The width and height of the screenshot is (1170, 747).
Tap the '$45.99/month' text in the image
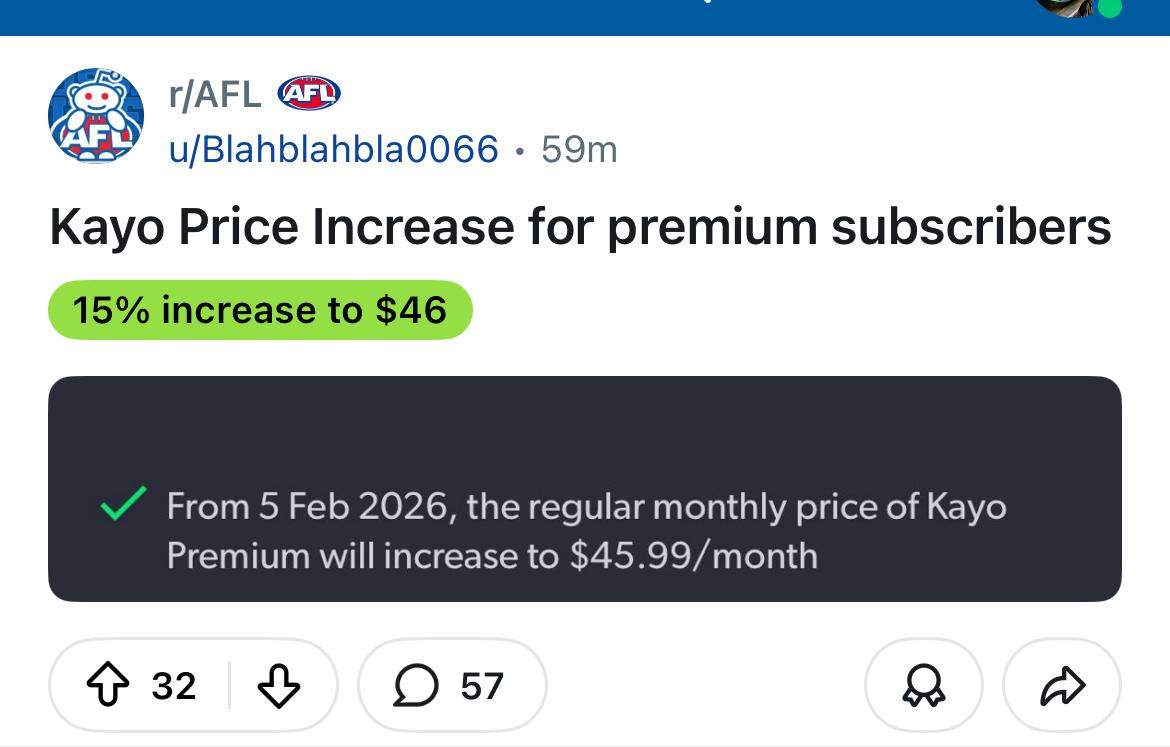[693, 555]
